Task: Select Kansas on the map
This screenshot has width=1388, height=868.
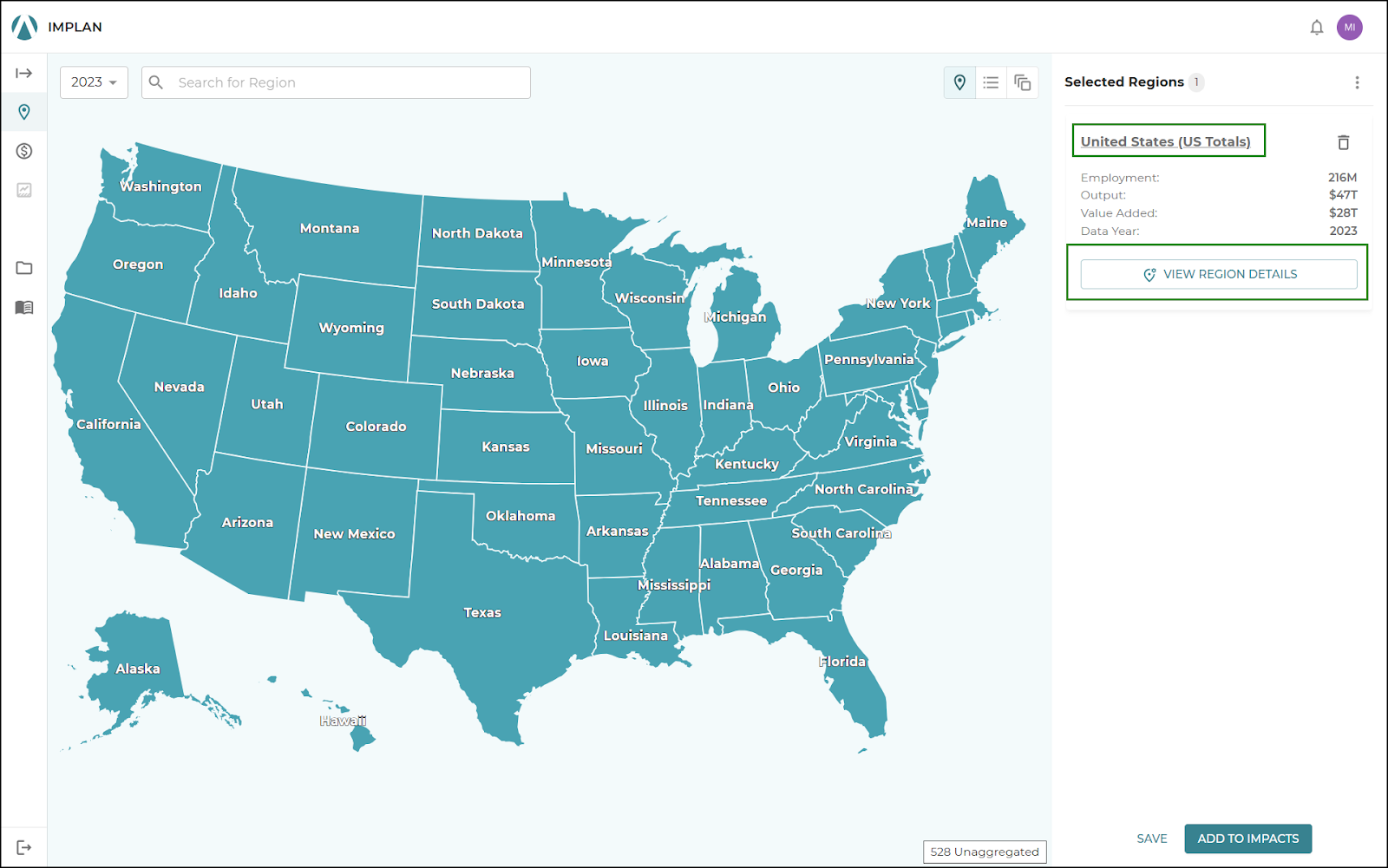Action: [506, 447]
